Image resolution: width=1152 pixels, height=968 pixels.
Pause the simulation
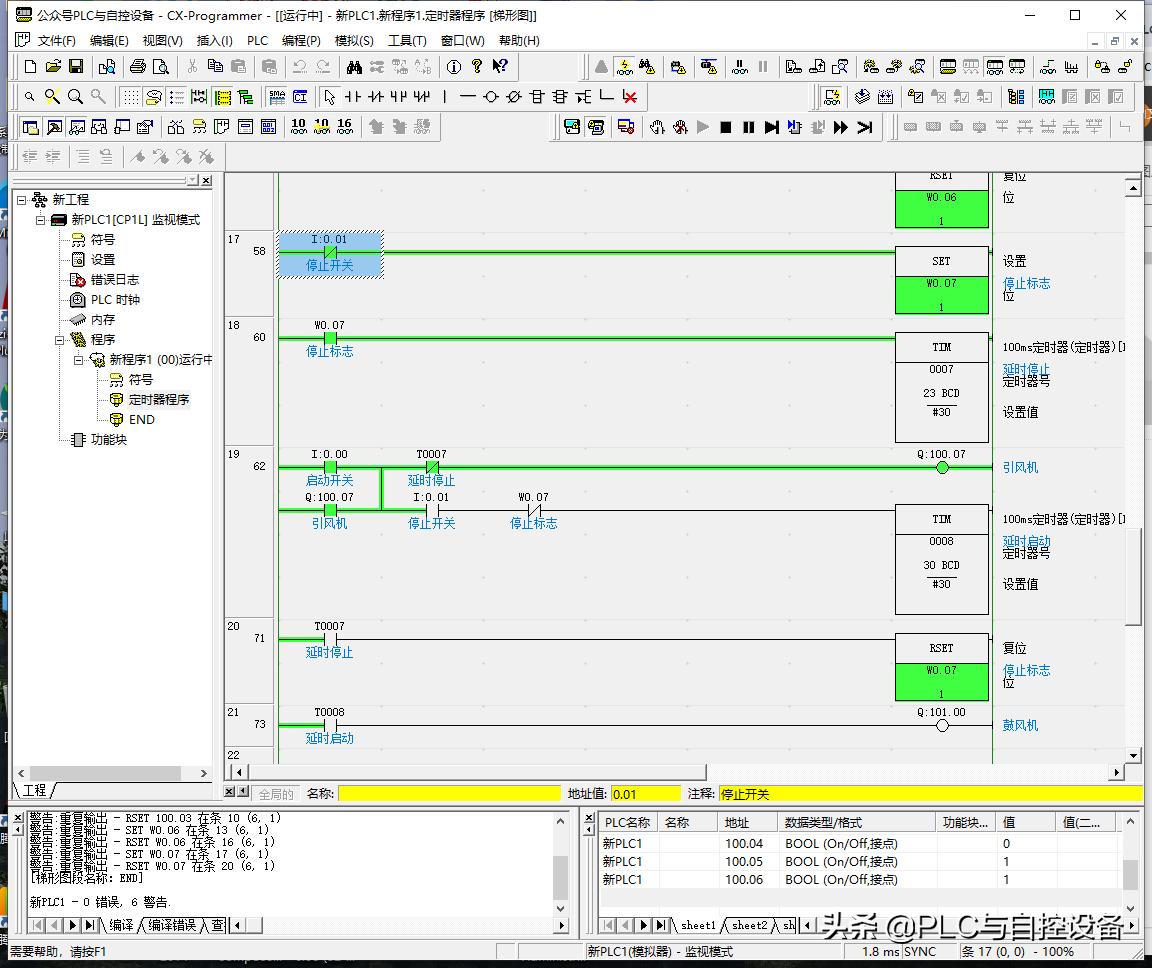pyautogui.click(x=749, y=127)
